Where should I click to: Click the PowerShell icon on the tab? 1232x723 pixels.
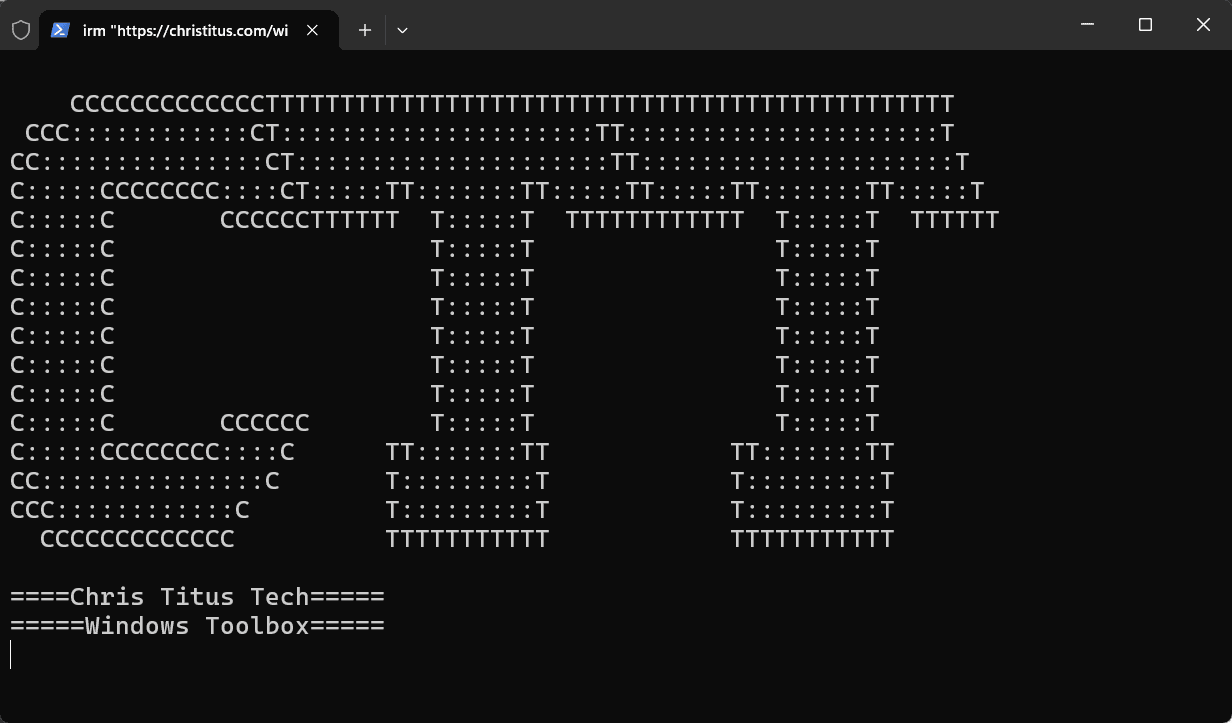point(60,30)
